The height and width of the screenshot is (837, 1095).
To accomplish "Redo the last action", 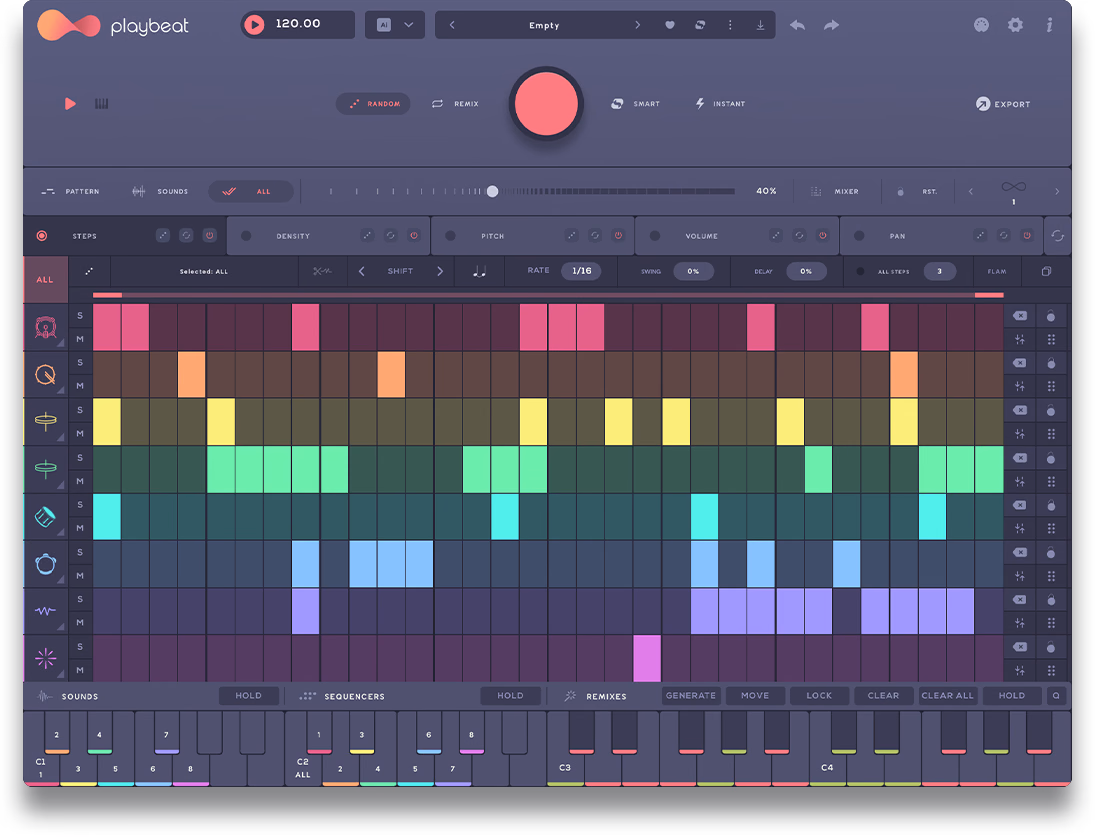I will [831, 25].
